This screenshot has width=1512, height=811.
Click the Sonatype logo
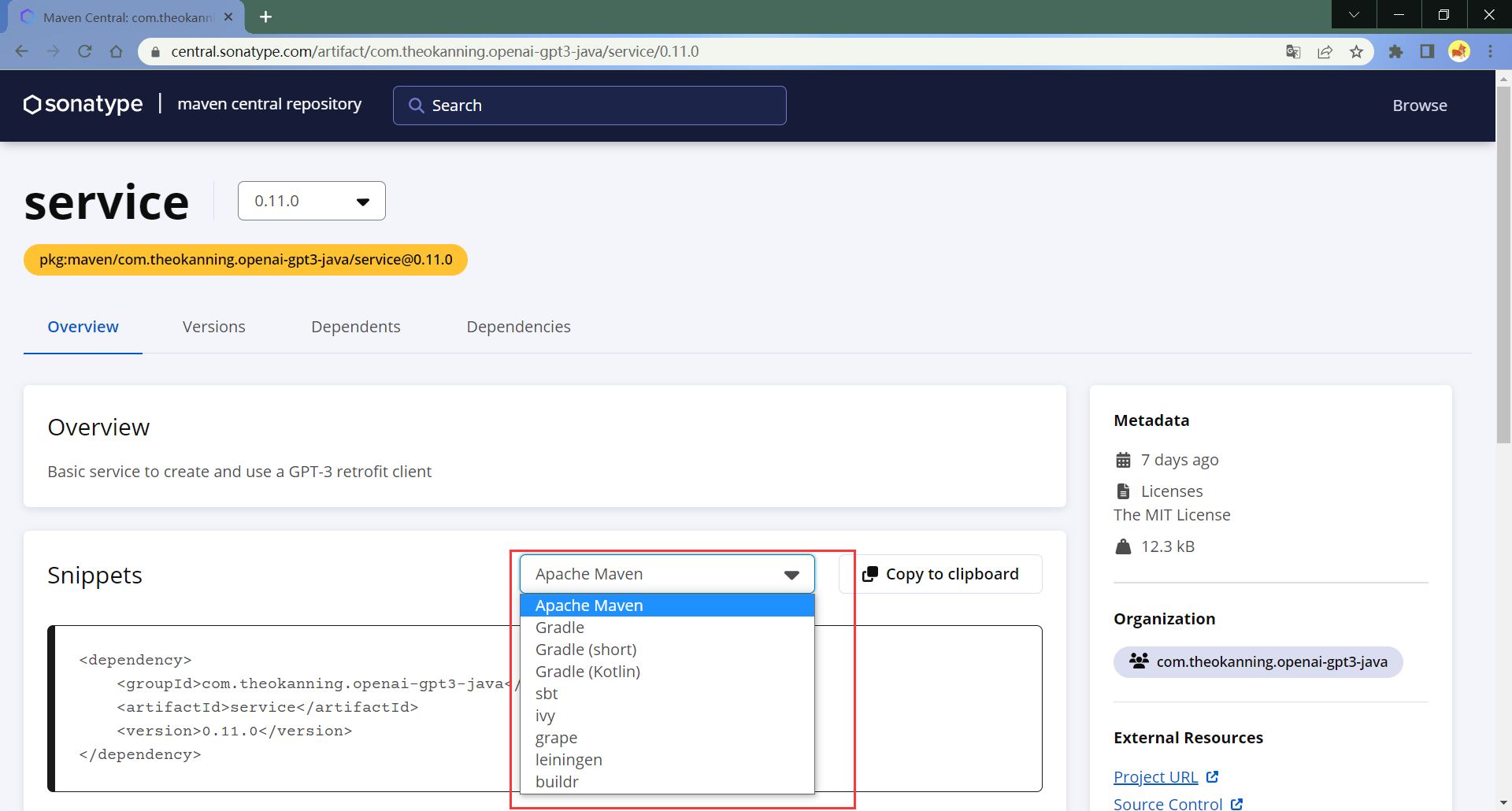(x=83, y=104)
